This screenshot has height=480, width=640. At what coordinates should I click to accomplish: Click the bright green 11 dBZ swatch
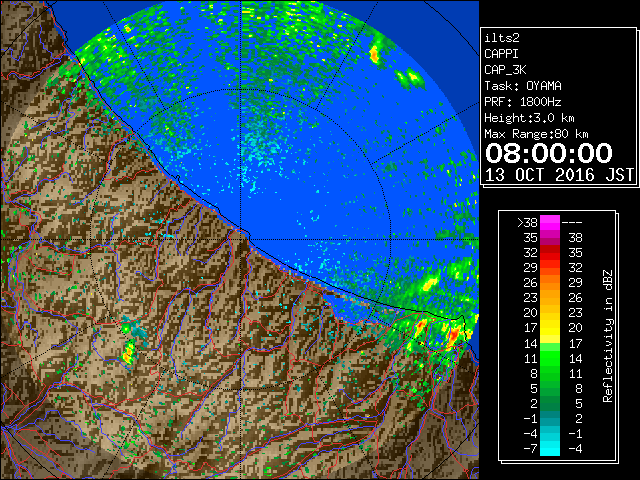pyautogui.click(x=550, y=358)
